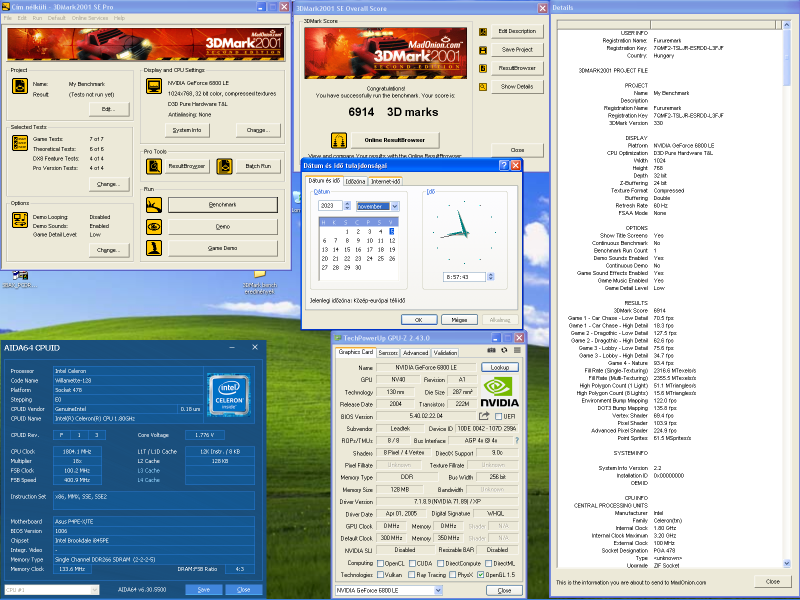Click the help button of the date dialog
Viewport: 800px width, 600px height.
[x=504, y=165]
